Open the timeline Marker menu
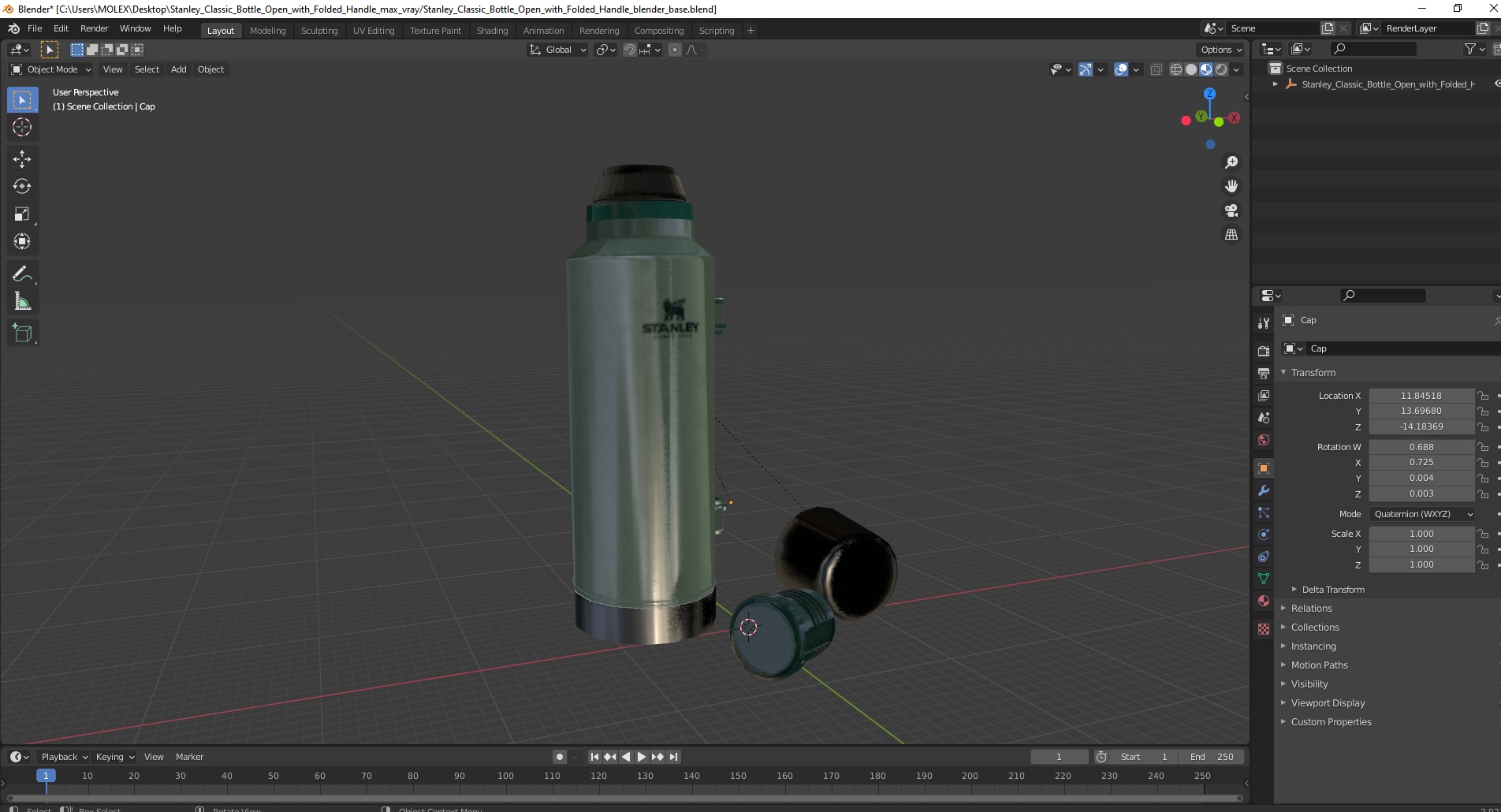The image size is (1501, 812). pos(189,757)
